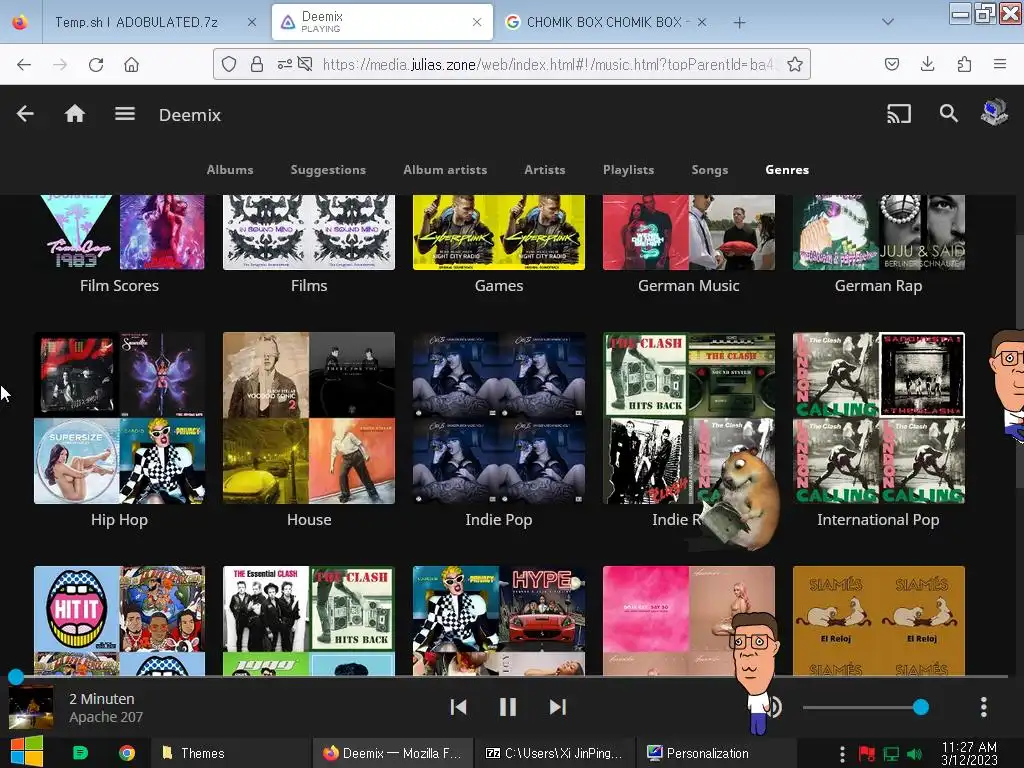
Task: Click the Essential Clash album cover
Action: (x=266, y=609)
